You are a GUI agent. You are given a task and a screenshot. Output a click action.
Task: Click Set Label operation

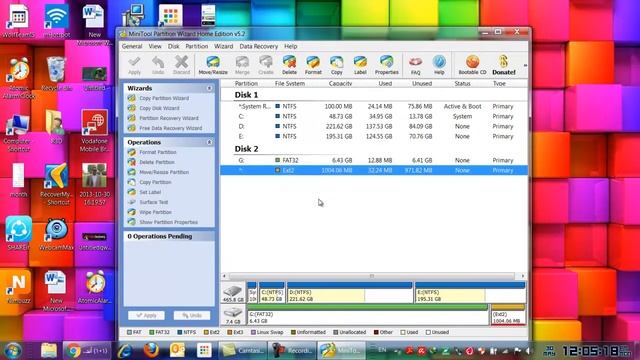150,192
